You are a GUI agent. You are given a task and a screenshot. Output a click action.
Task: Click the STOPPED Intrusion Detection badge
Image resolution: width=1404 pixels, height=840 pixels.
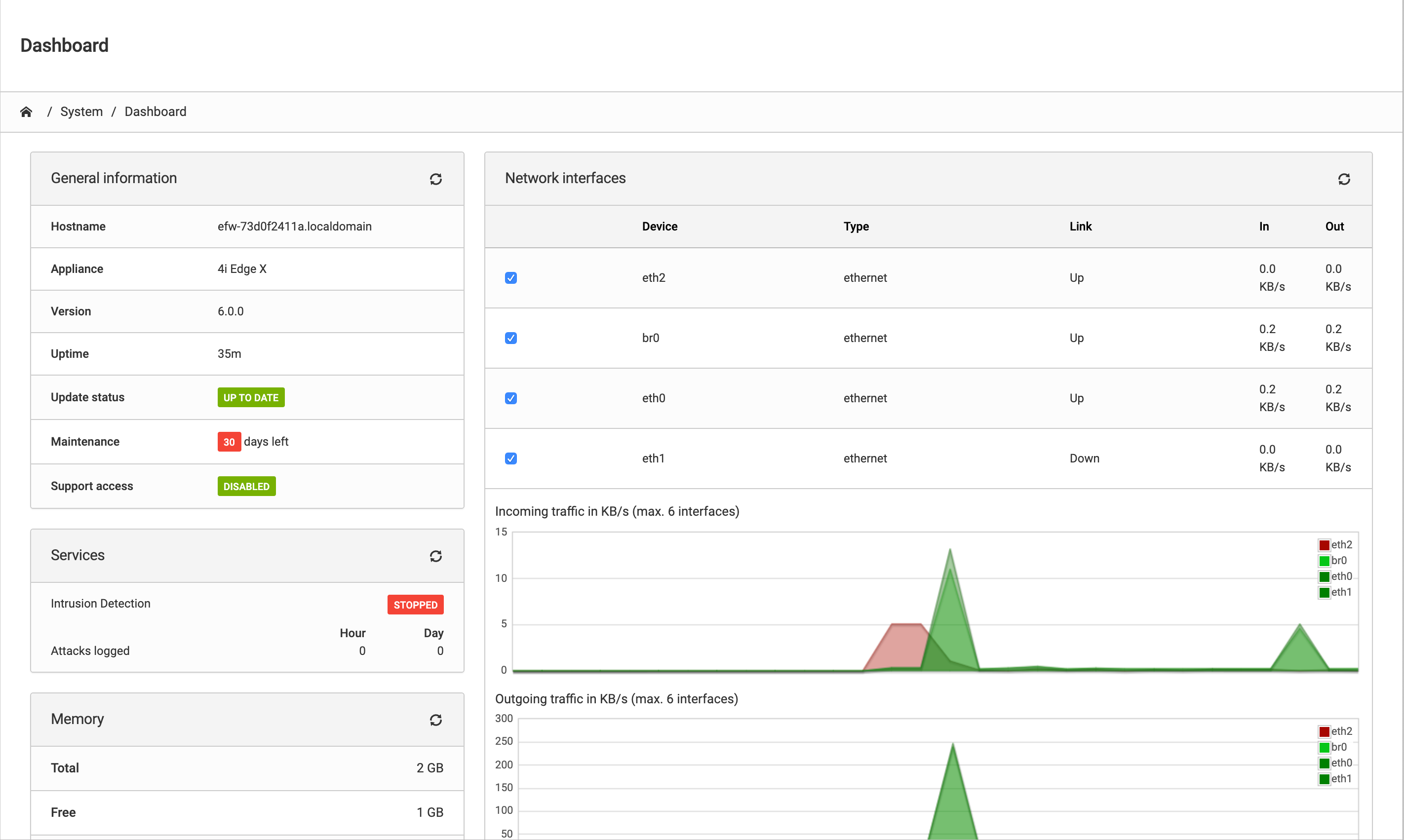[415, 605]
